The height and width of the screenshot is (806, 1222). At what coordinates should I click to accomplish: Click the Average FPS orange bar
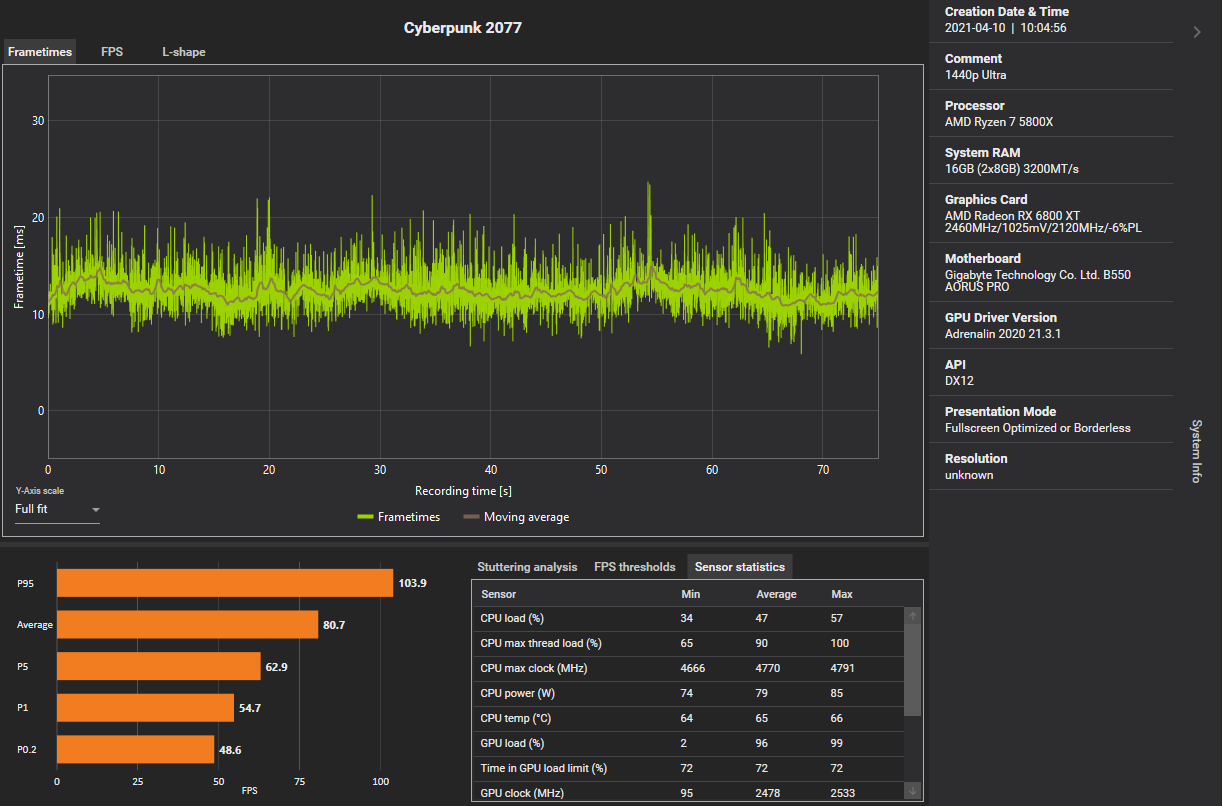(x=187, y=625)
